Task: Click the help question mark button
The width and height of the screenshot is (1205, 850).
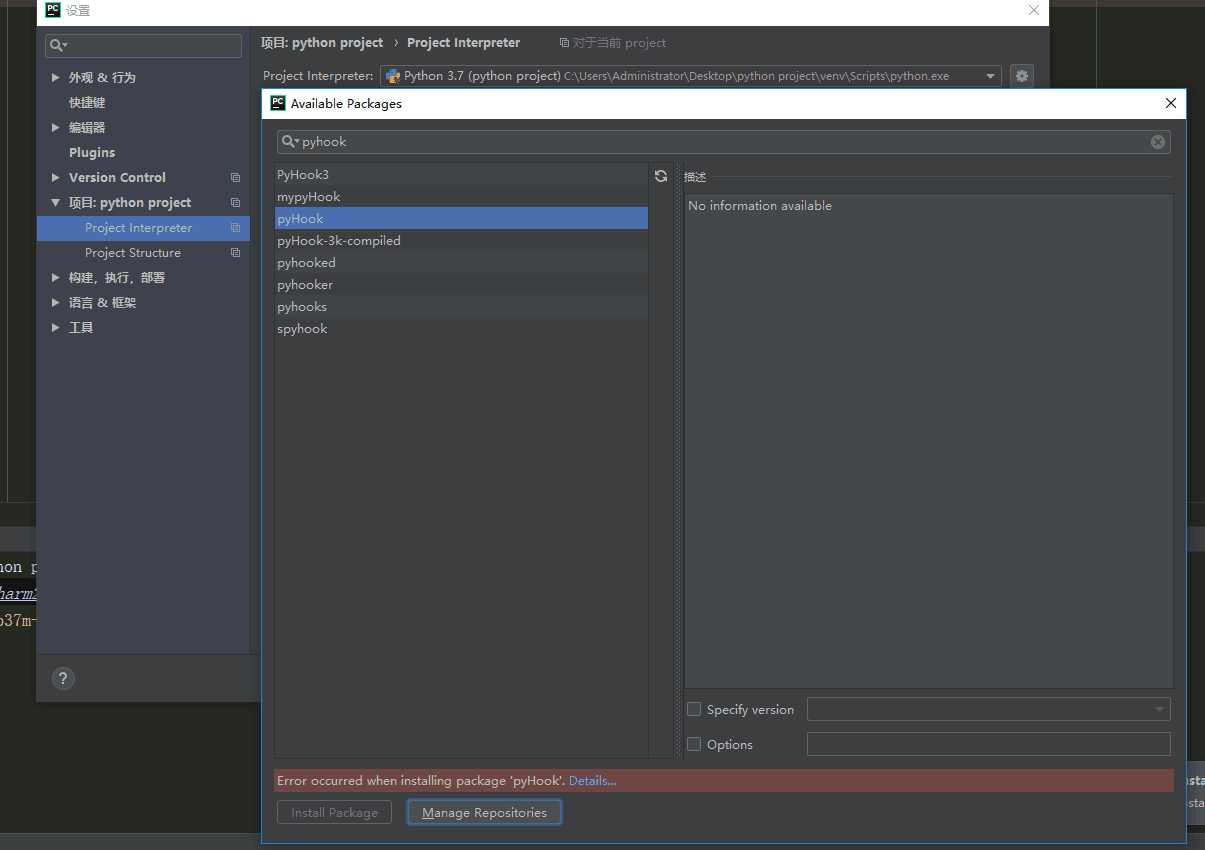Action: (63, 678)
